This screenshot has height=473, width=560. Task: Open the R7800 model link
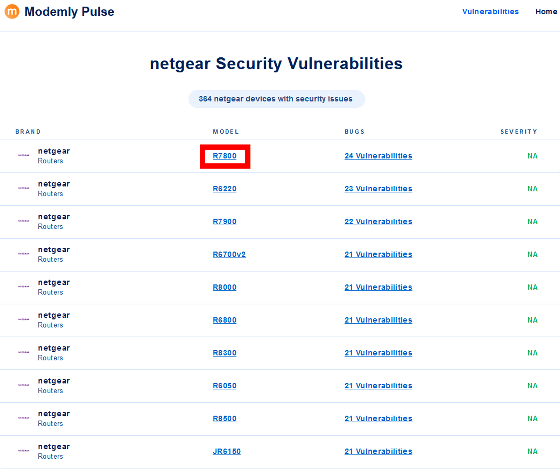click(x=225, y=156)
